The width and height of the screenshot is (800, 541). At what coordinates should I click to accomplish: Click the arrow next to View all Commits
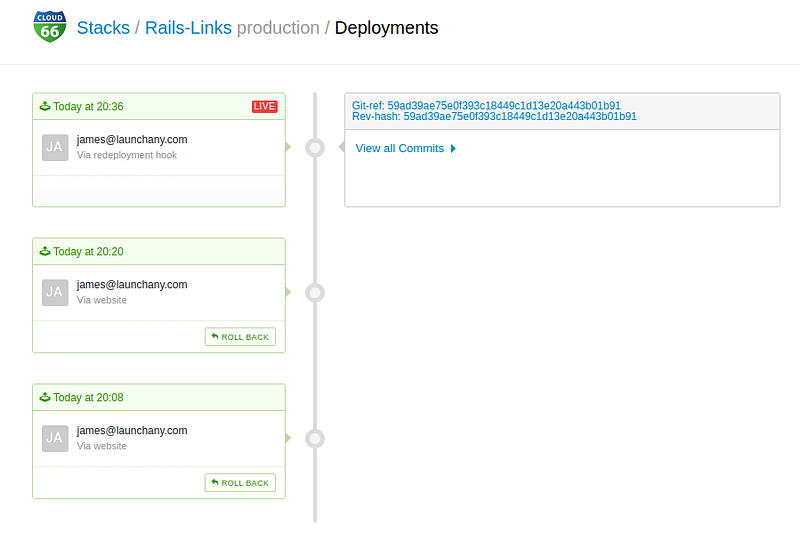[x=453, y=149]
